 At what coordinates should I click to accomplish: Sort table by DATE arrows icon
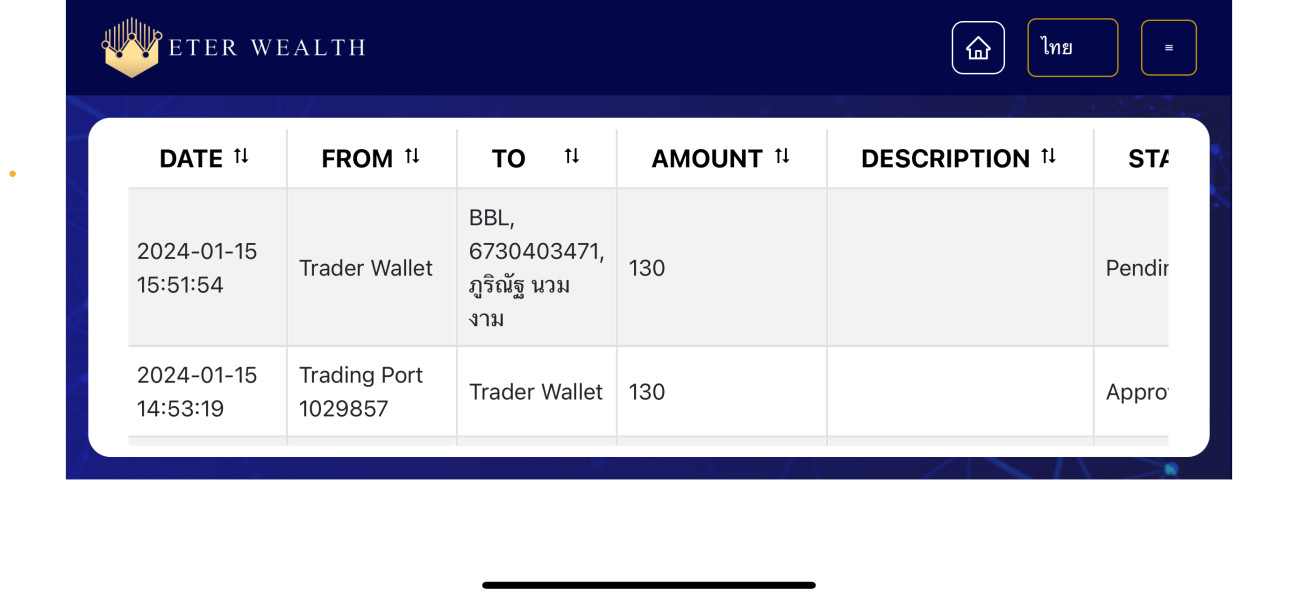(241, 156)
